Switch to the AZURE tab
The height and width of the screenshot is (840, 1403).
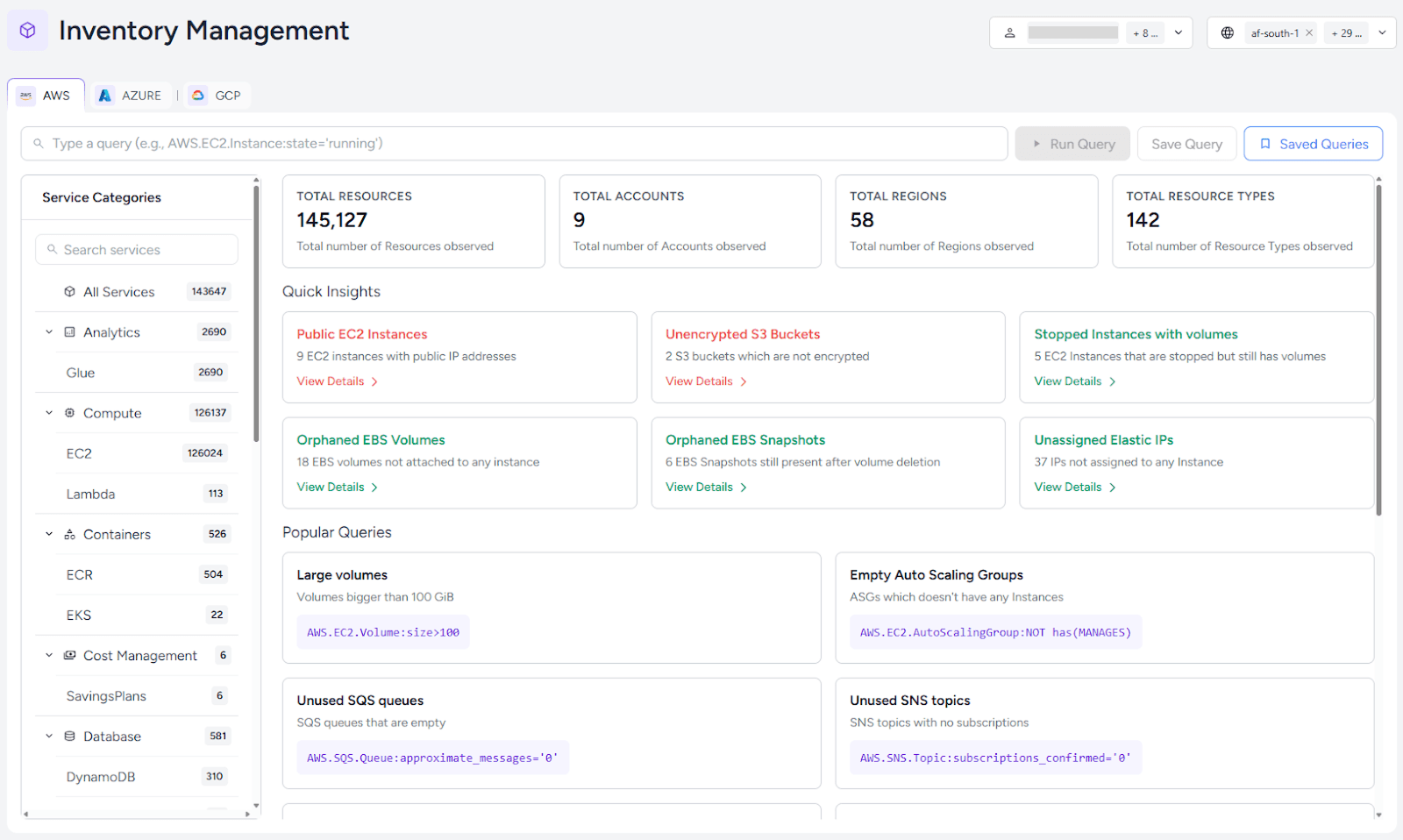click(130, 96)
